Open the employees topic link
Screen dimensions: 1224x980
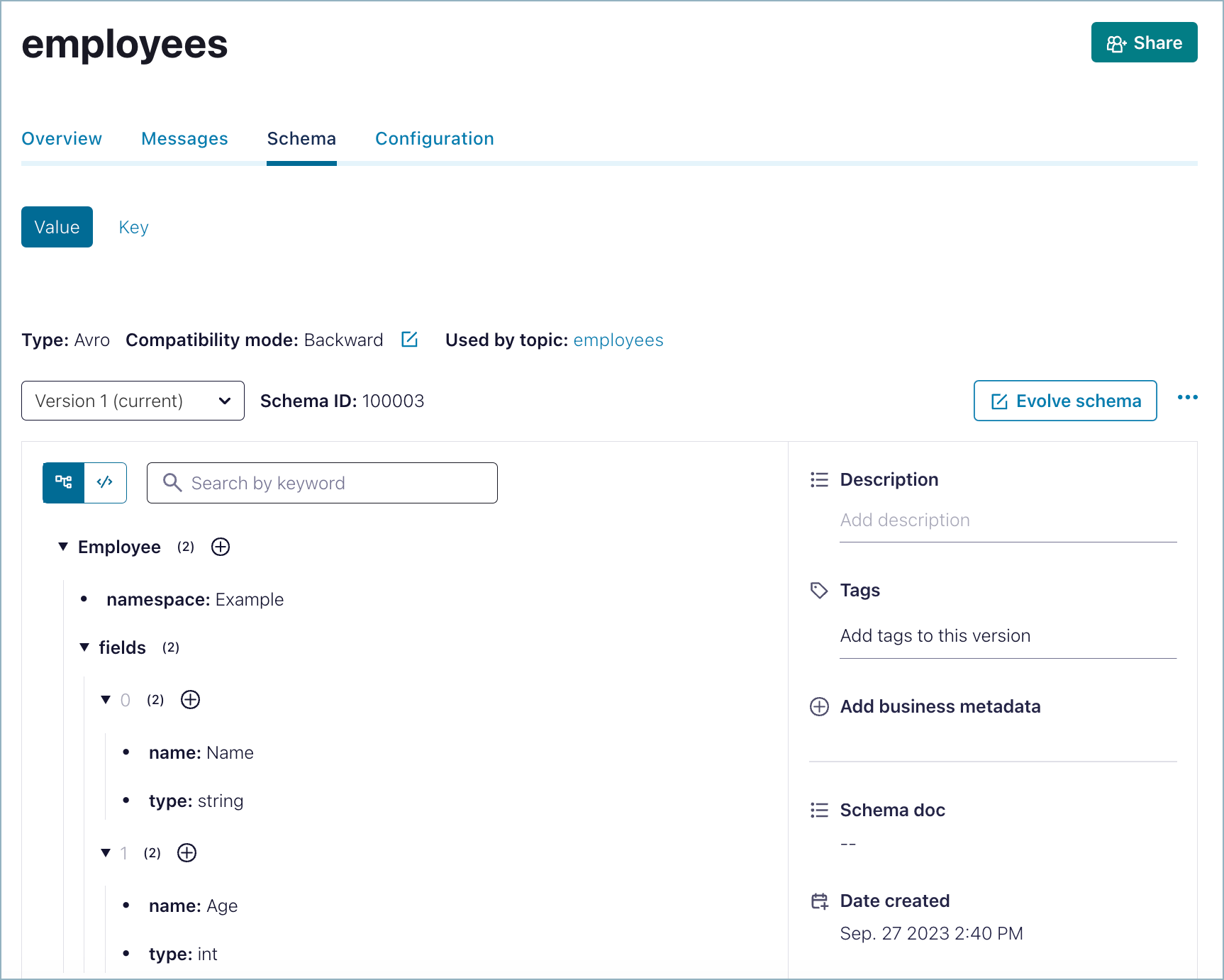[618, 340]
